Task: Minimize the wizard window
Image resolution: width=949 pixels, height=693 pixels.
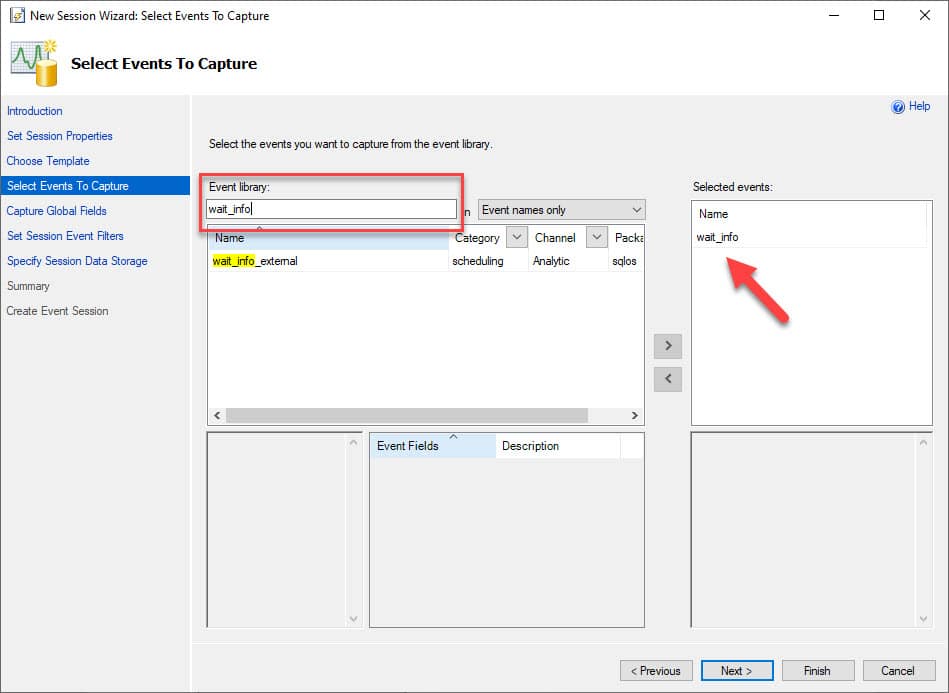Action: (834, 15)
